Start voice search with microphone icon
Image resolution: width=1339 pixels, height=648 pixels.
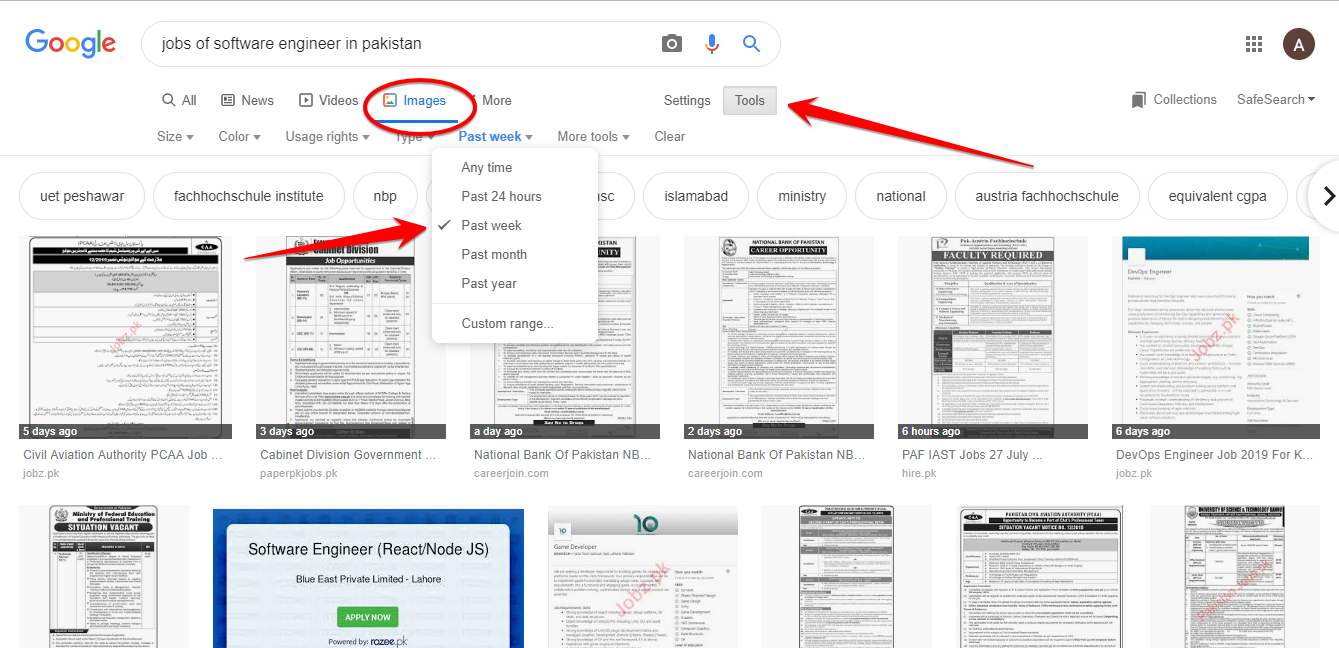click(712, 44)
